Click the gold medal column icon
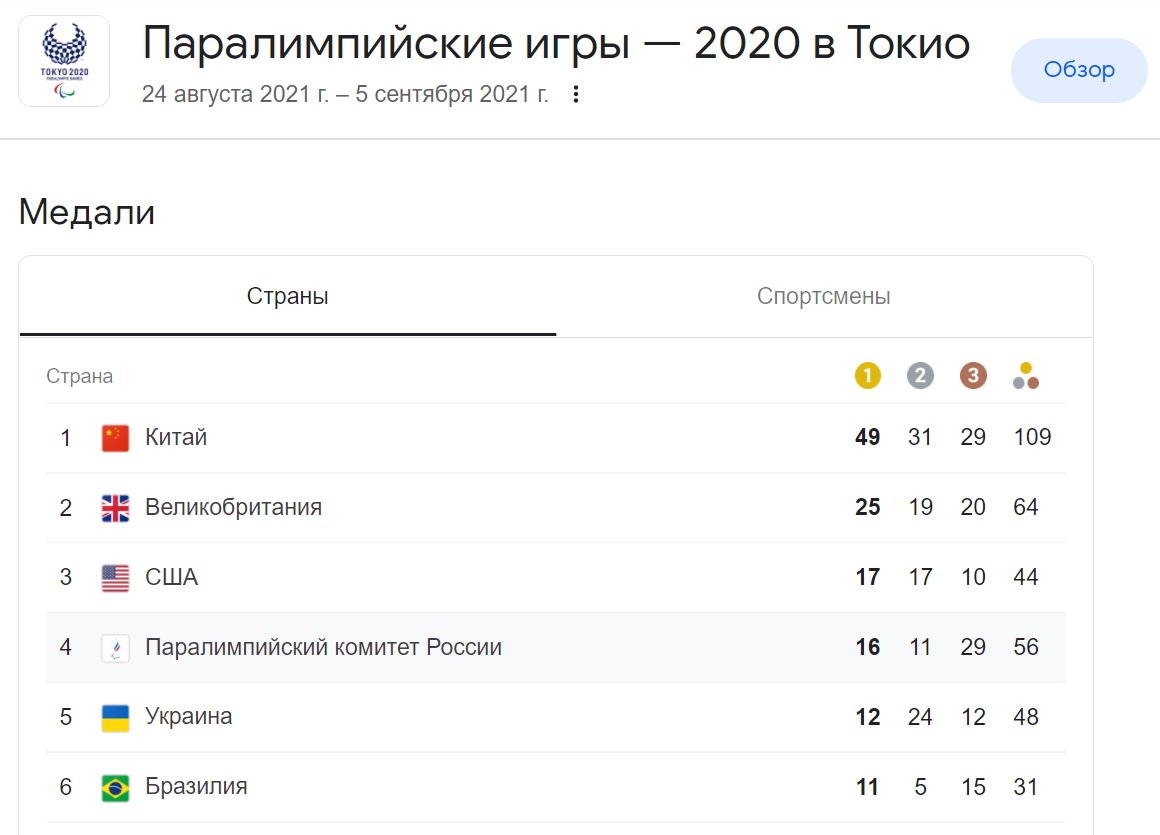This screenshot has width=1160, height=835. [x=867, y=376]
